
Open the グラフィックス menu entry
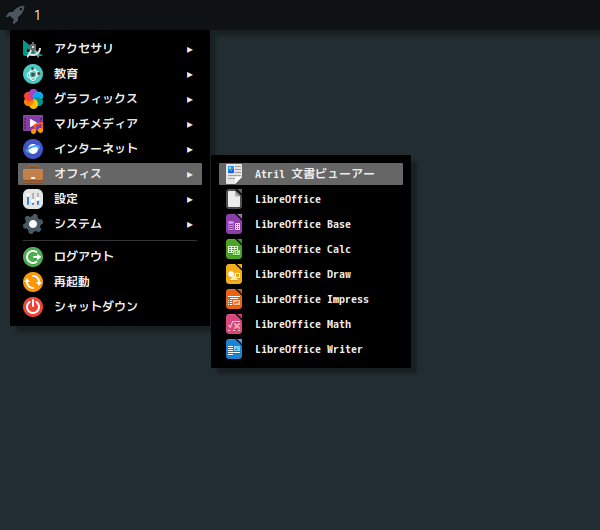point(110,99)
